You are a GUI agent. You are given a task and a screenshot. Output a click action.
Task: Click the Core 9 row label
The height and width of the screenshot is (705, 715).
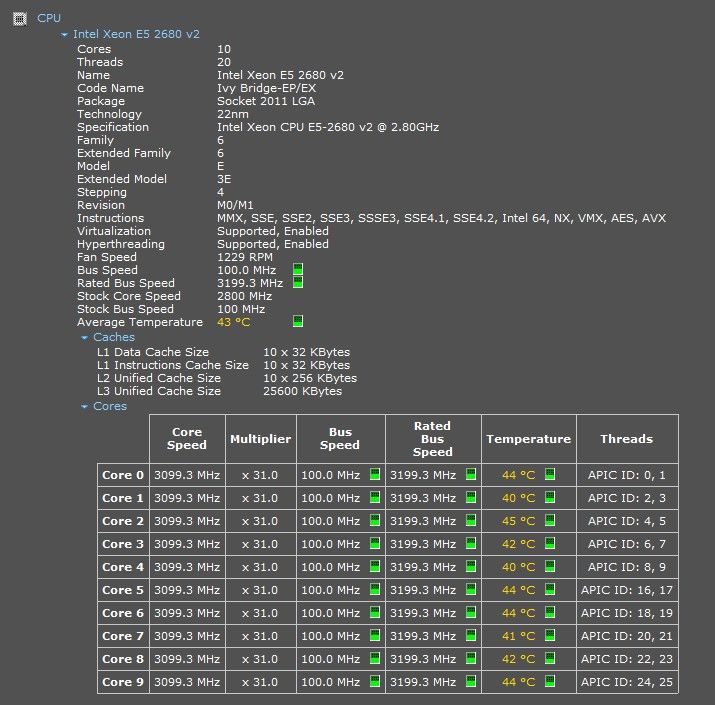[x=123, y=682]
